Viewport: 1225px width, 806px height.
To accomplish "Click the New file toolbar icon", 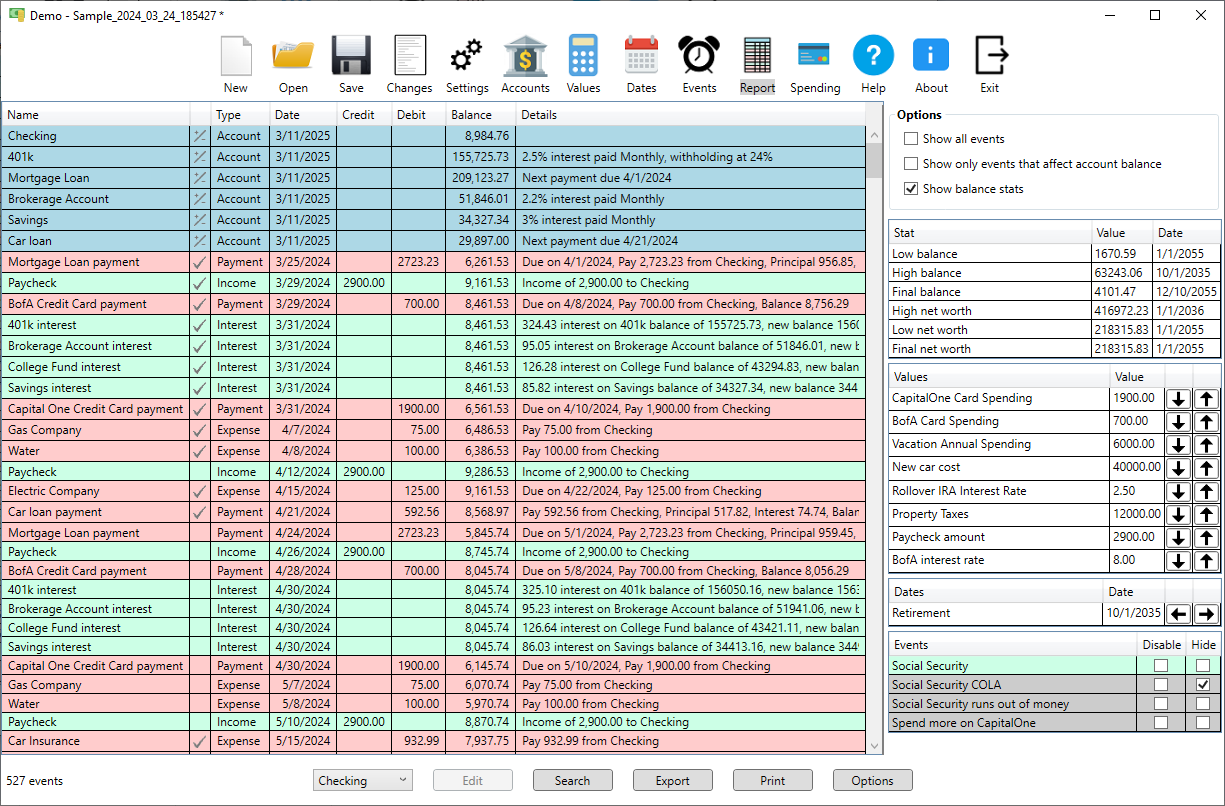I will (x=236, y=64).
